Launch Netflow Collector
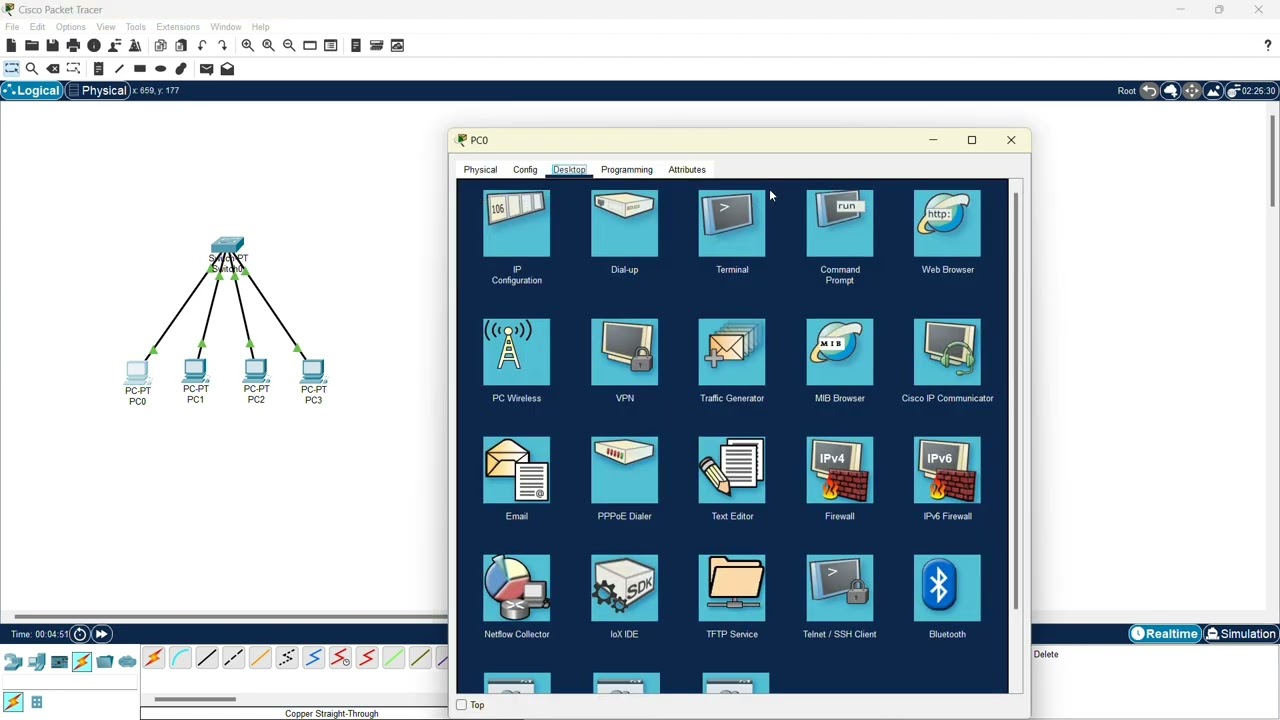Image resolution: width=1280 pixels, height=720 pixels. click(516, 588)
